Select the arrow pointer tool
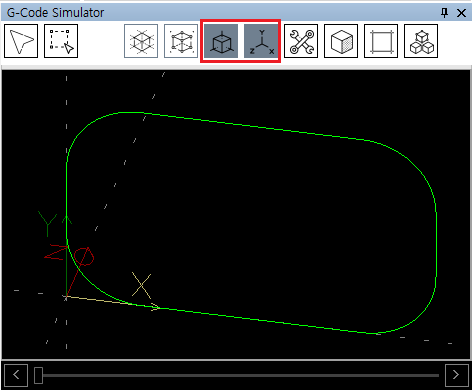 (x=21, y=41)
